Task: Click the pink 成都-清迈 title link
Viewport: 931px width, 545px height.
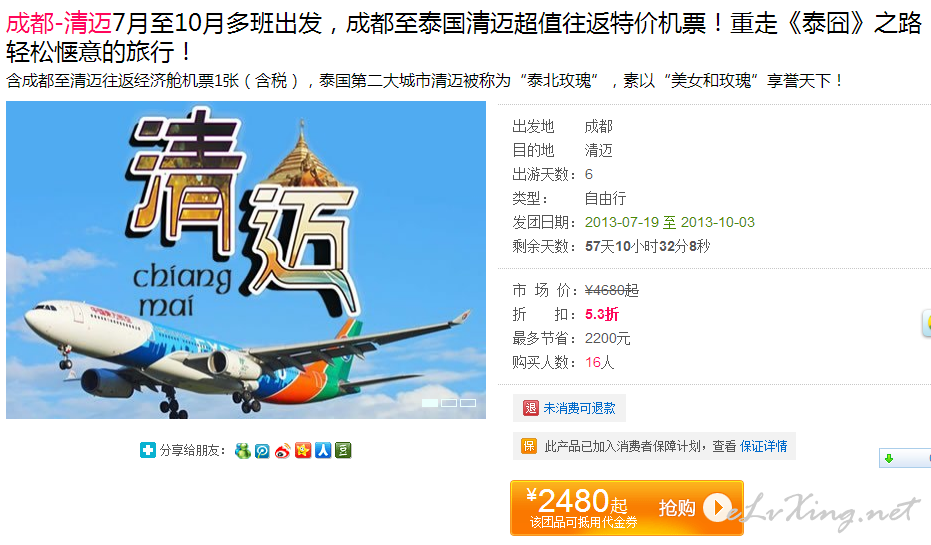Action: click(59, 24)
